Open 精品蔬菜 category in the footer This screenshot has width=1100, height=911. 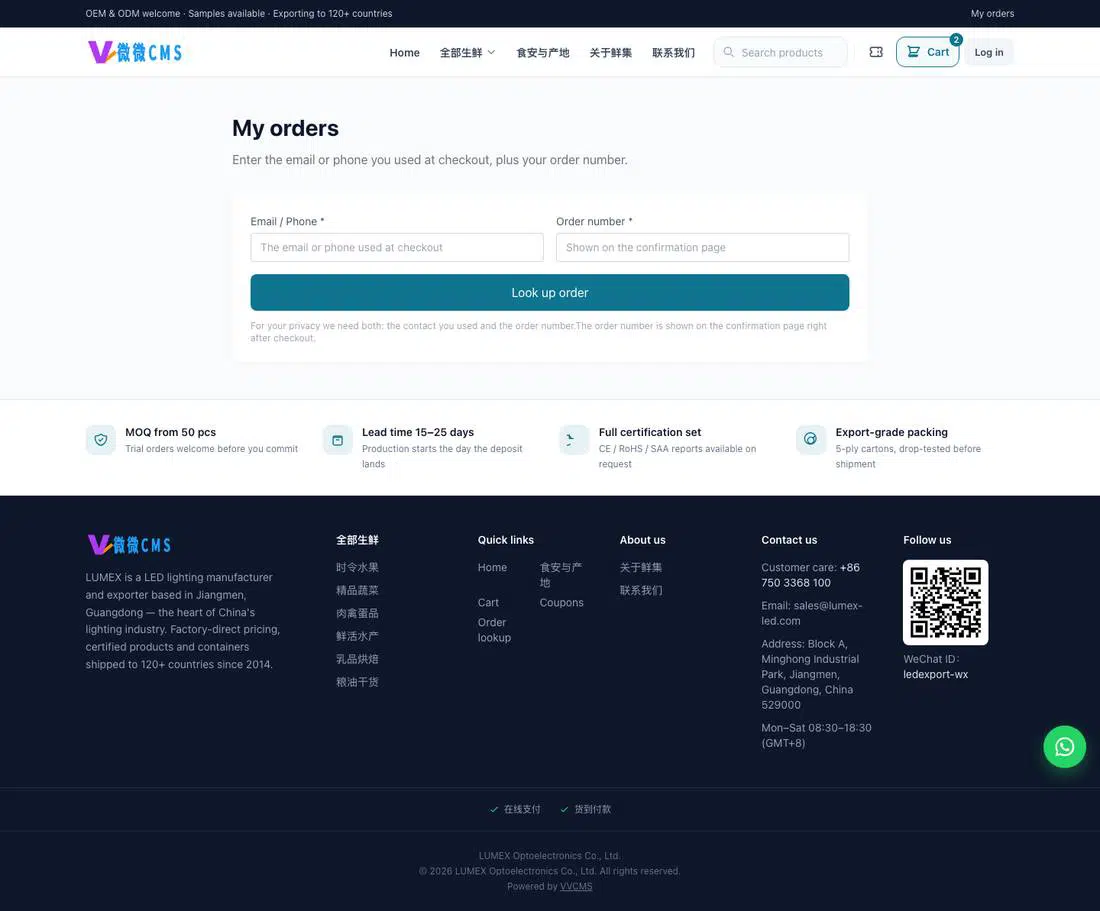(357, 591)
